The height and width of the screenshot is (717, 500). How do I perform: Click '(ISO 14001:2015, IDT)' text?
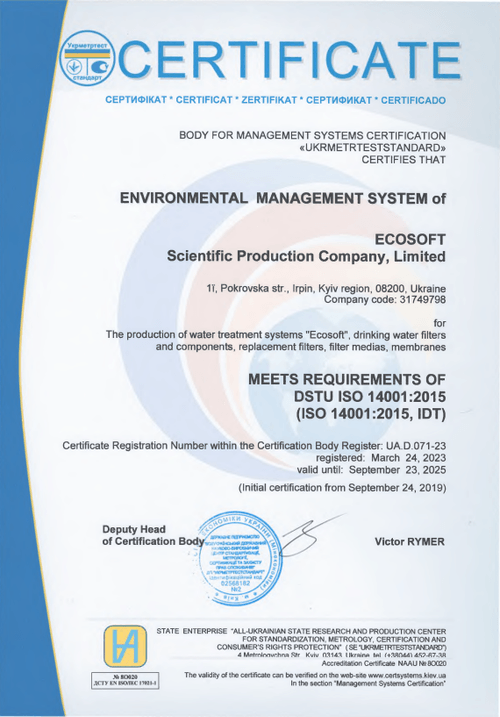(x=371, y=413)
